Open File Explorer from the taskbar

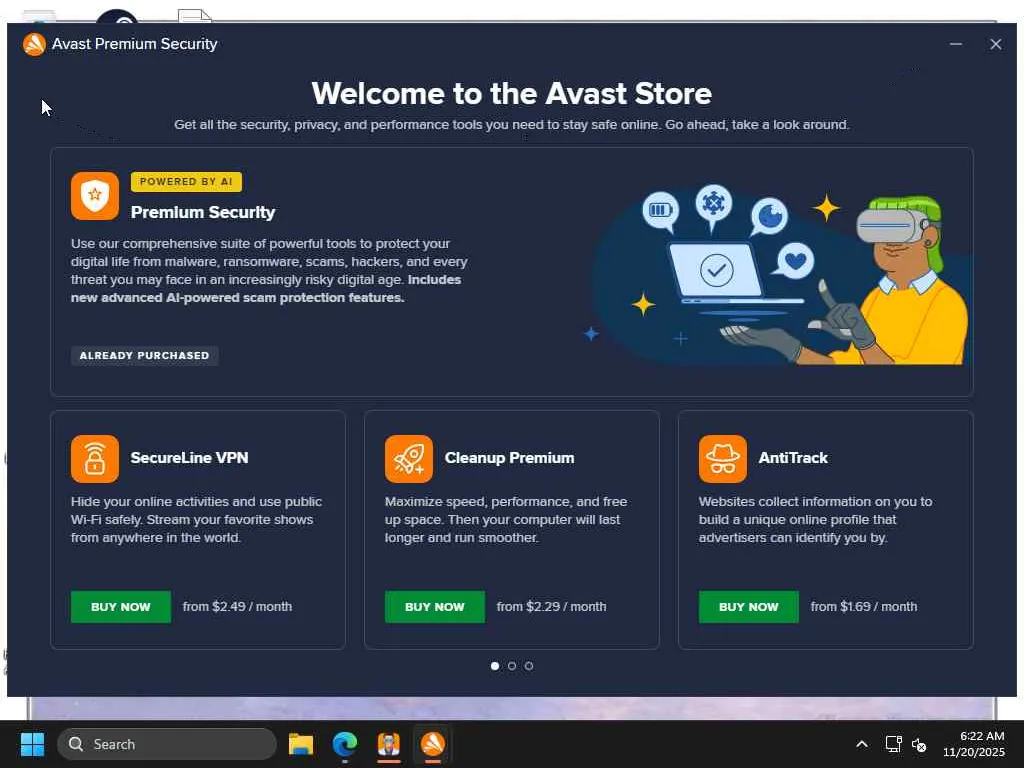coord(301,744)
